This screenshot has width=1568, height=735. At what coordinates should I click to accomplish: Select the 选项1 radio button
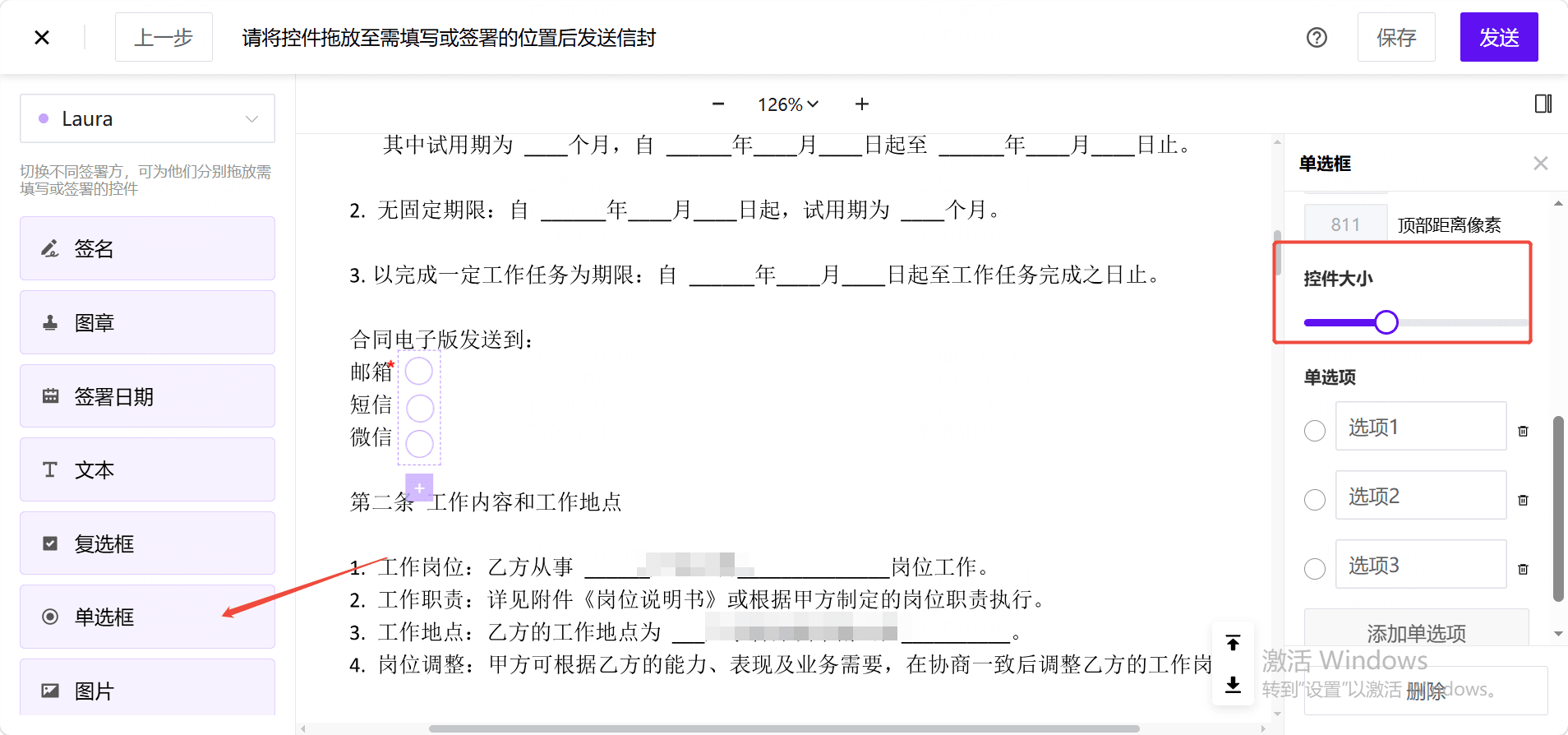(1315, 430)
